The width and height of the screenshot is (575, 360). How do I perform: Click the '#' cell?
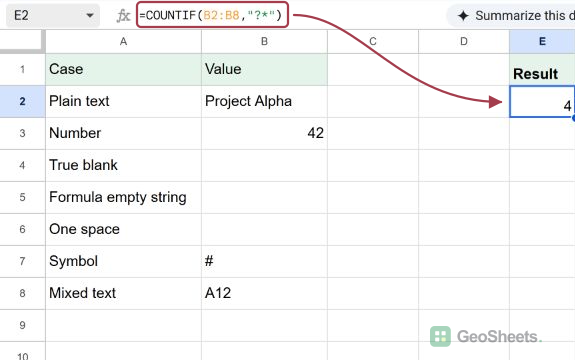[264, 261]
